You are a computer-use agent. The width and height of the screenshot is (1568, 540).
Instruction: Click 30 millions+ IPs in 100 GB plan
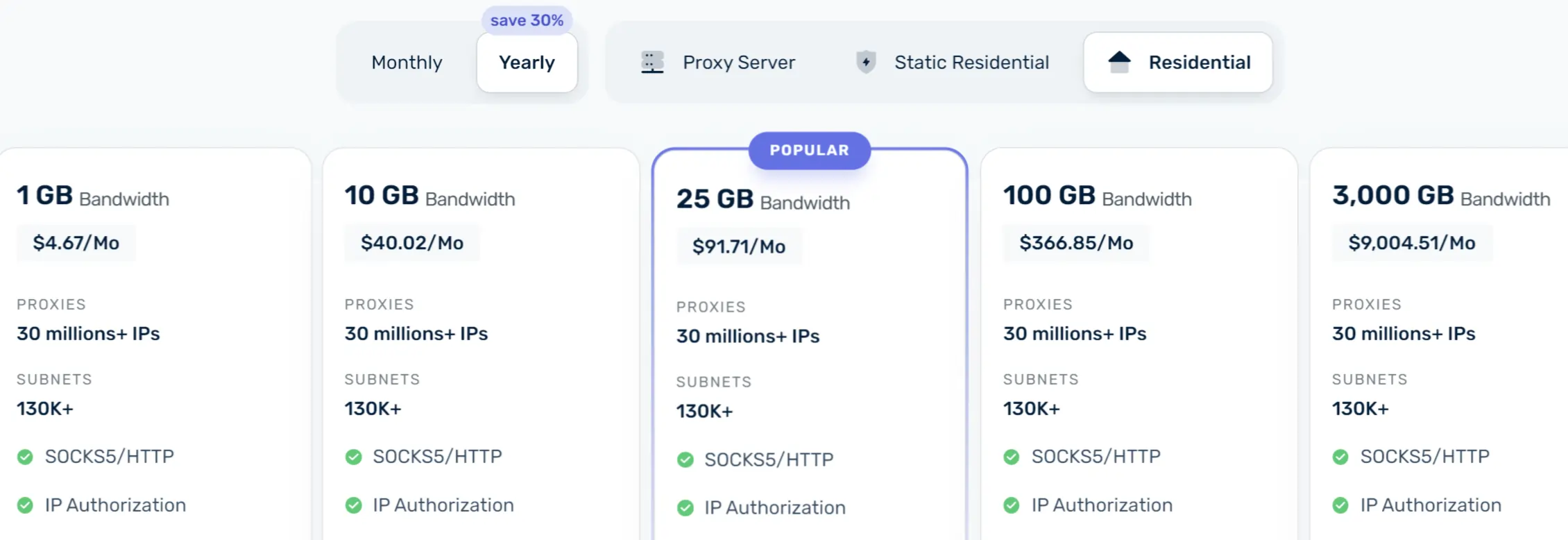[1075, 334]
